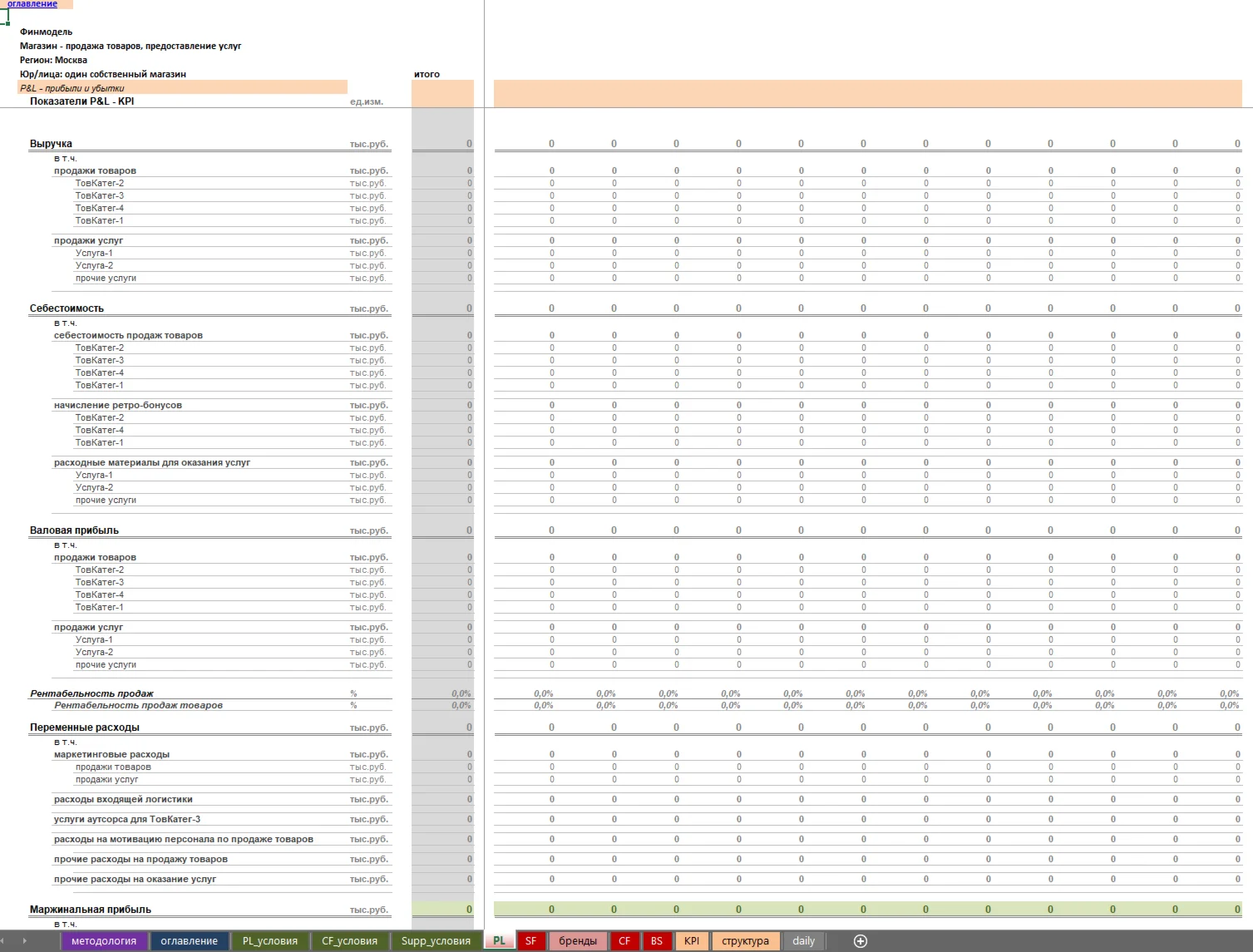Viewport: 1253px width, 952px height.
Task: Select the расходные материалы для оказания услуг cell
Action: coord(152,463)
